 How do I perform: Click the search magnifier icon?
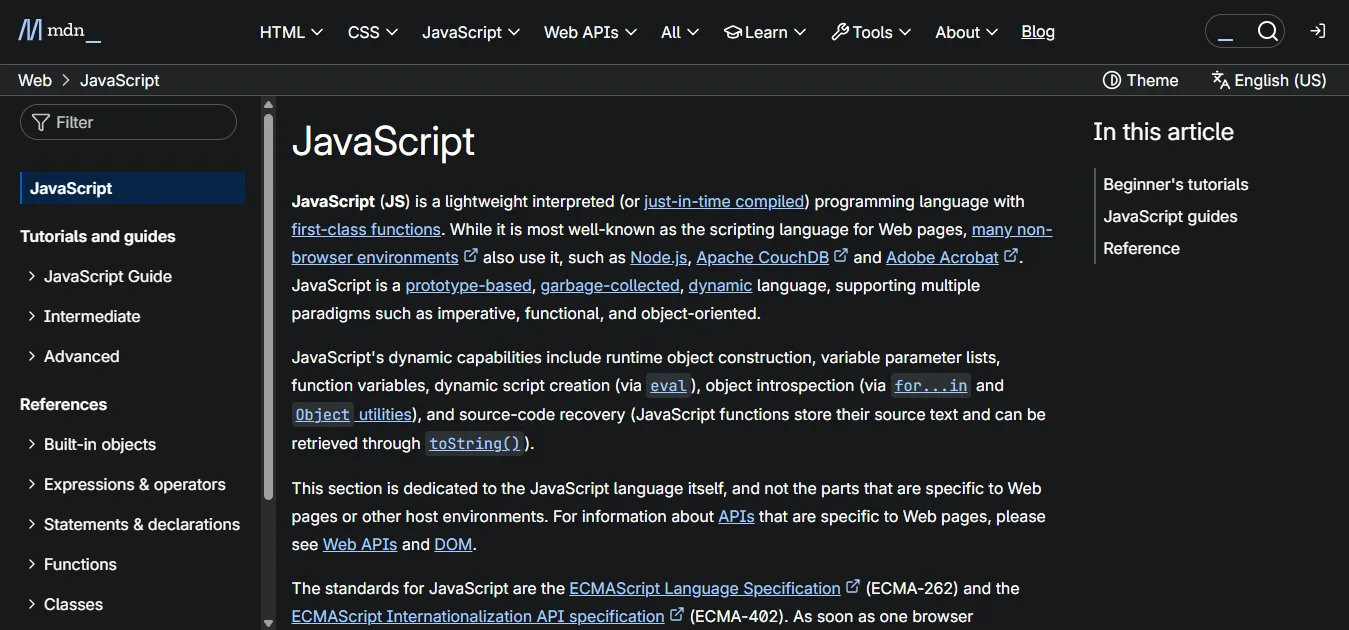(1268, 31)
